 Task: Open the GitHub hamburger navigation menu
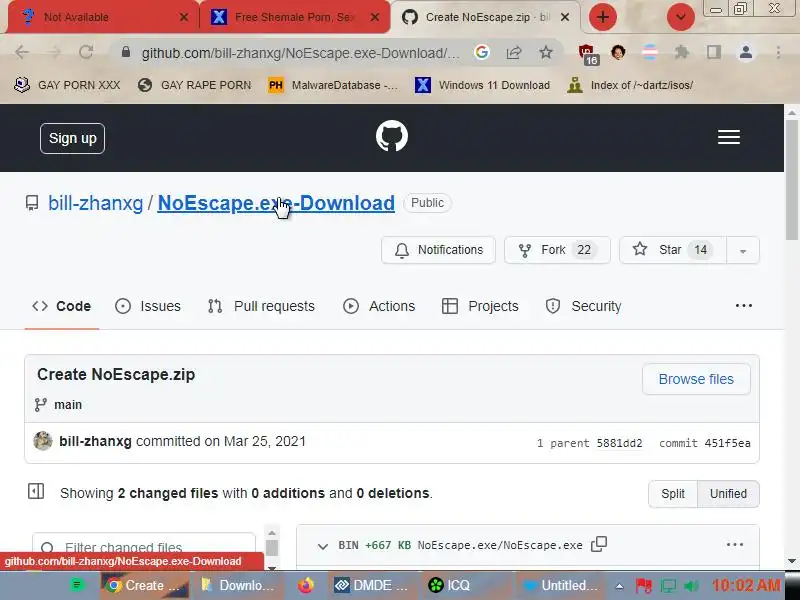729,137
